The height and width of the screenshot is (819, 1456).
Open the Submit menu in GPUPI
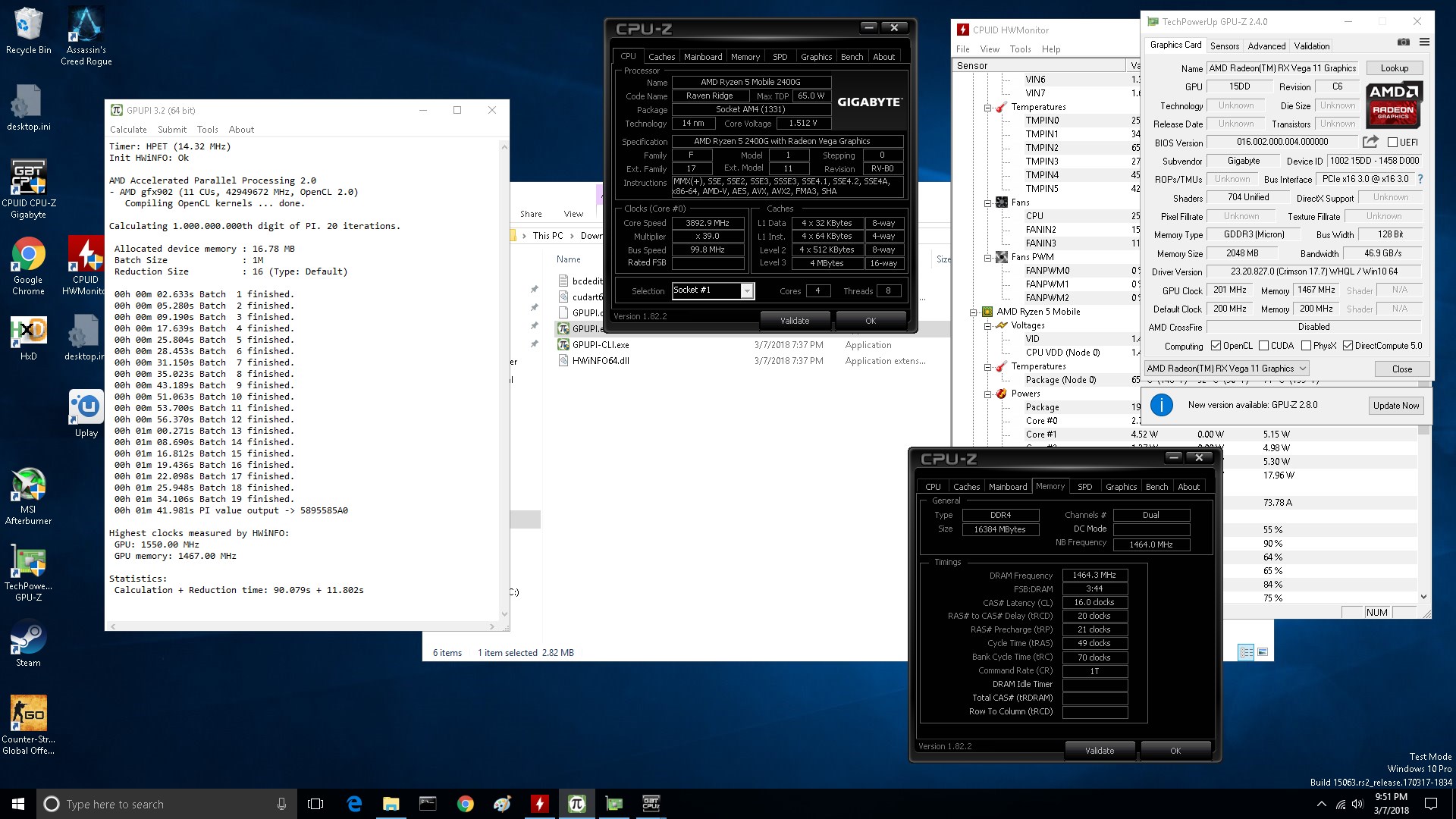172,130
